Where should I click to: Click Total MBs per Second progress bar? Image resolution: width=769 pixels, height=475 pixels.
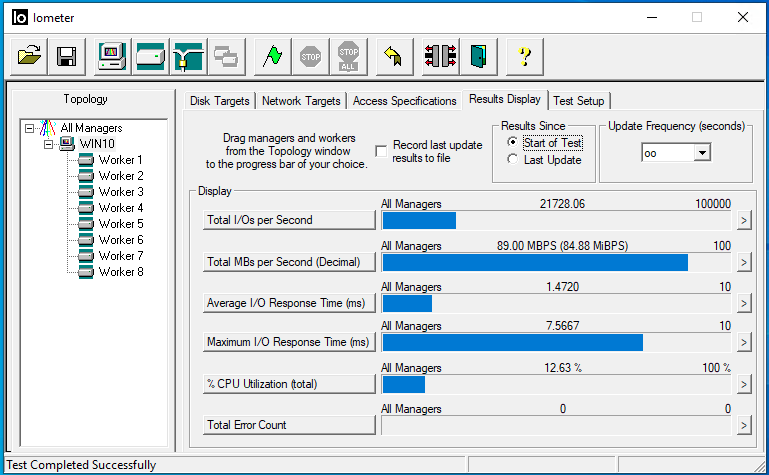[556, 263]
